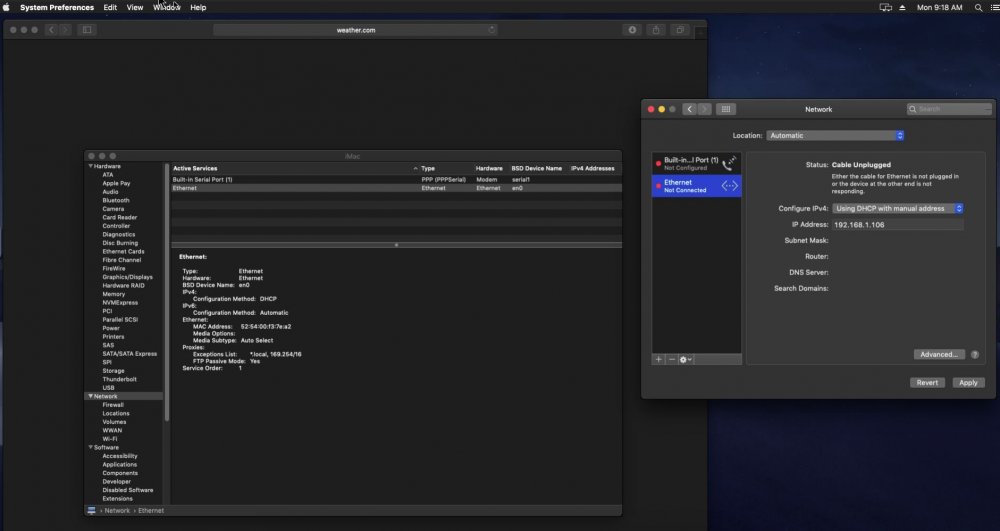The height and width of the screenshot is (531, 1000).
Task: Open Notification Center icon
Action: [994, 8]
